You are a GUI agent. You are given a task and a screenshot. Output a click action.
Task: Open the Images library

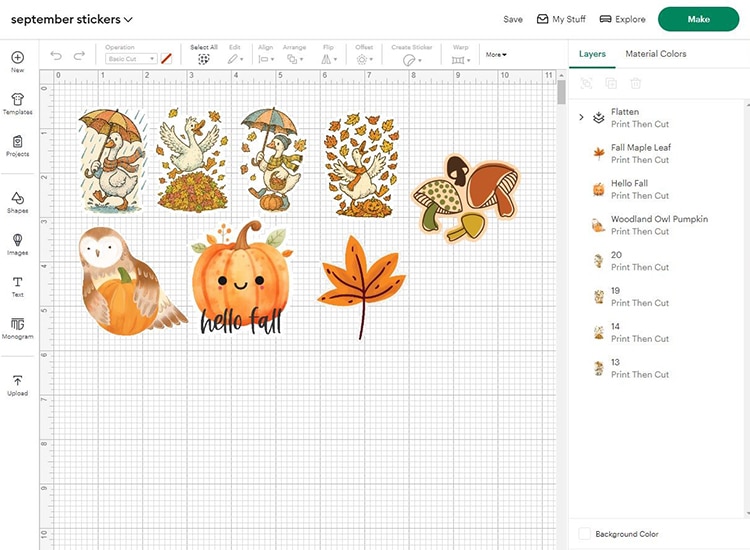coord(17,244)
